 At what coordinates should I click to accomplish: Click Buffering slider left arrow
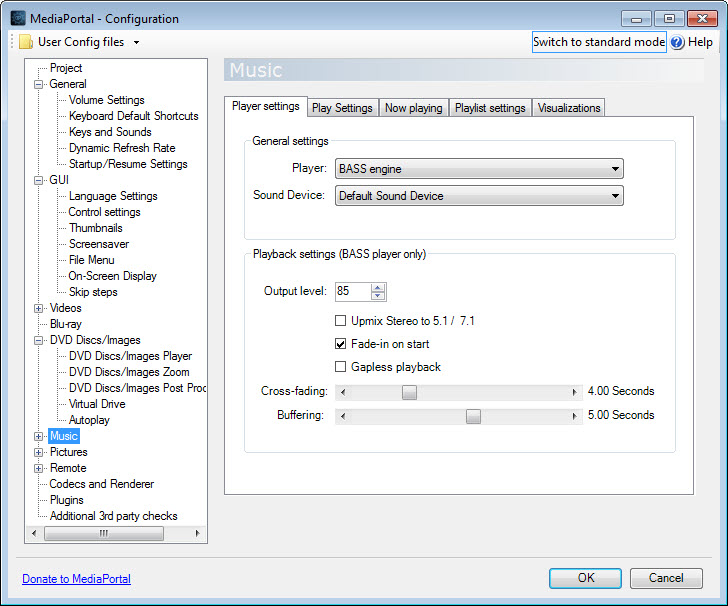(x=343, y=416)
